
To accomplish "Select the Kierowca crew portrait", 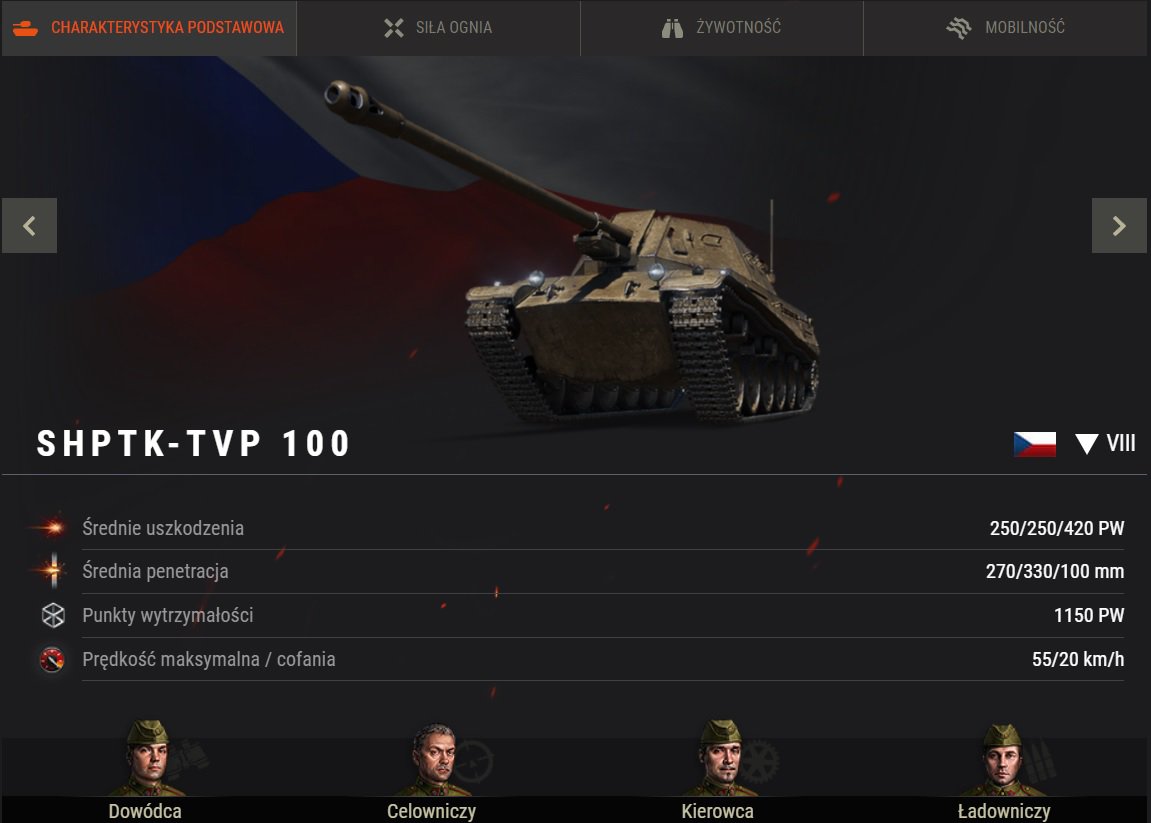I will (x=721, y=759).
